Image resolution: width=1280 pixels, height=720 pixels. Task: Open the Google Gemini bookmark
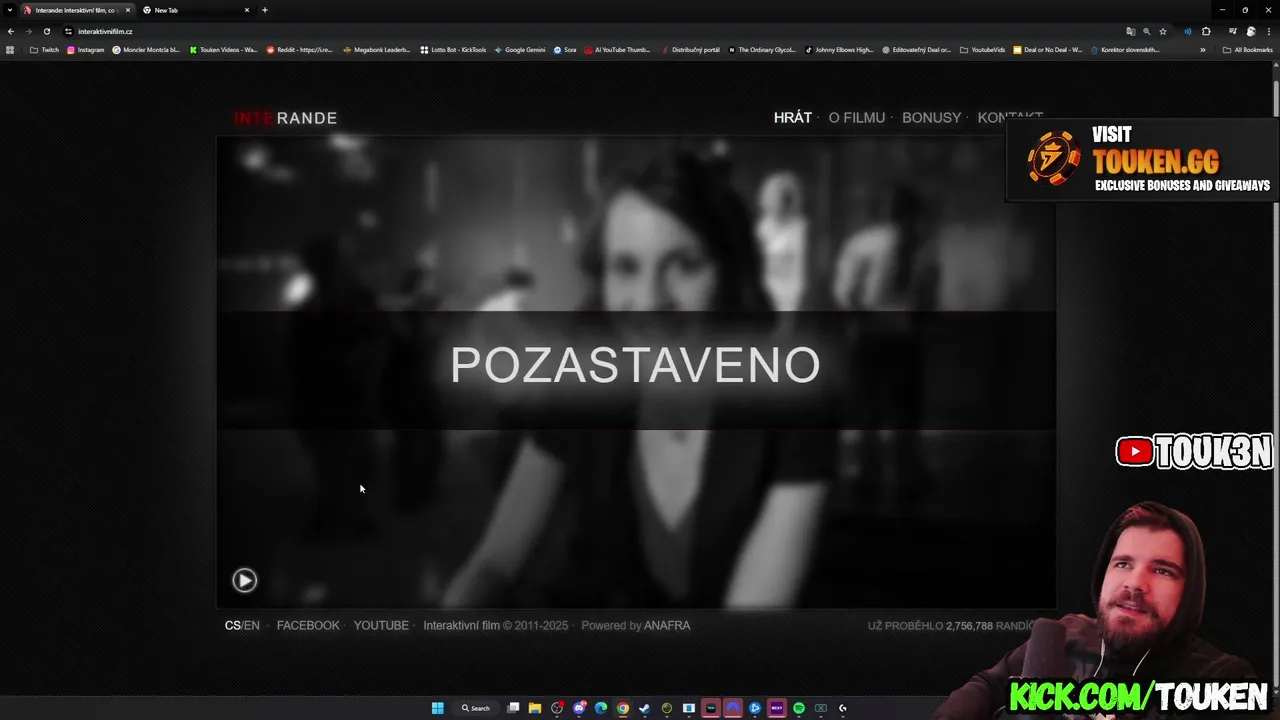click(x=520, y=50)
